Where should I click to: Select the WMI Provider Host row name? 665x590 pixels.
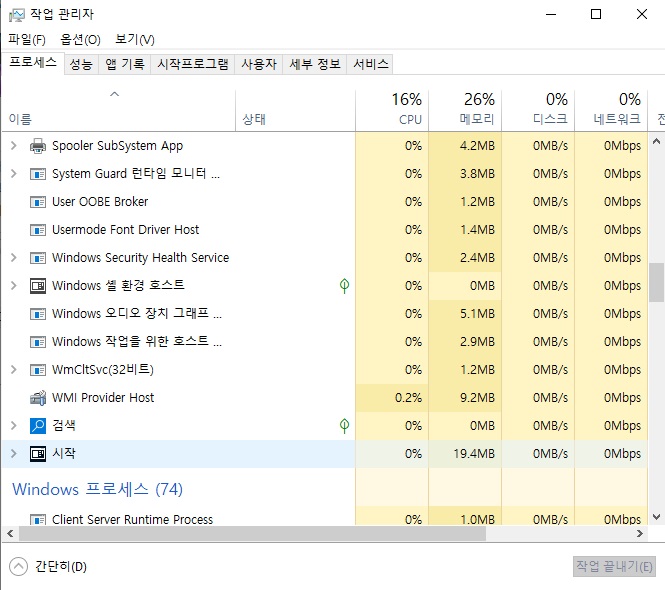coord(103,398)
